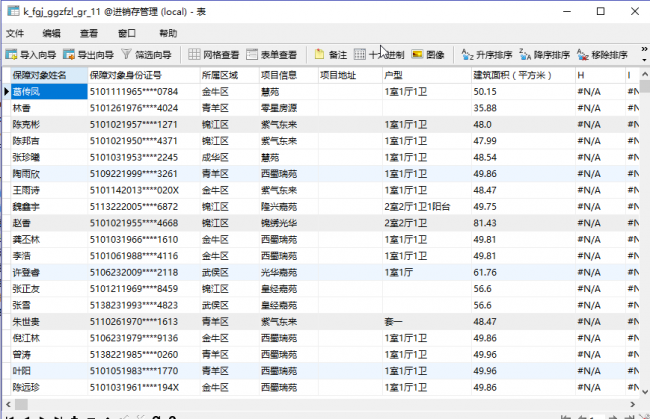This screenshot has height=419, width=650.
Task: Select the area cell 61.76
Action: click(523, 272)
